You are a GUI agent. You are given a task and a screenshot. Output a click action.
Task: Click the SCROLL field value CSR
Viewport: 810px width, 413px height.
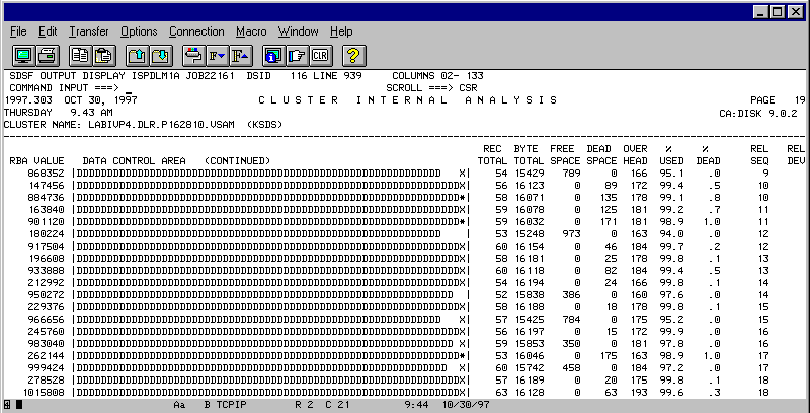(x=469, y=88)
